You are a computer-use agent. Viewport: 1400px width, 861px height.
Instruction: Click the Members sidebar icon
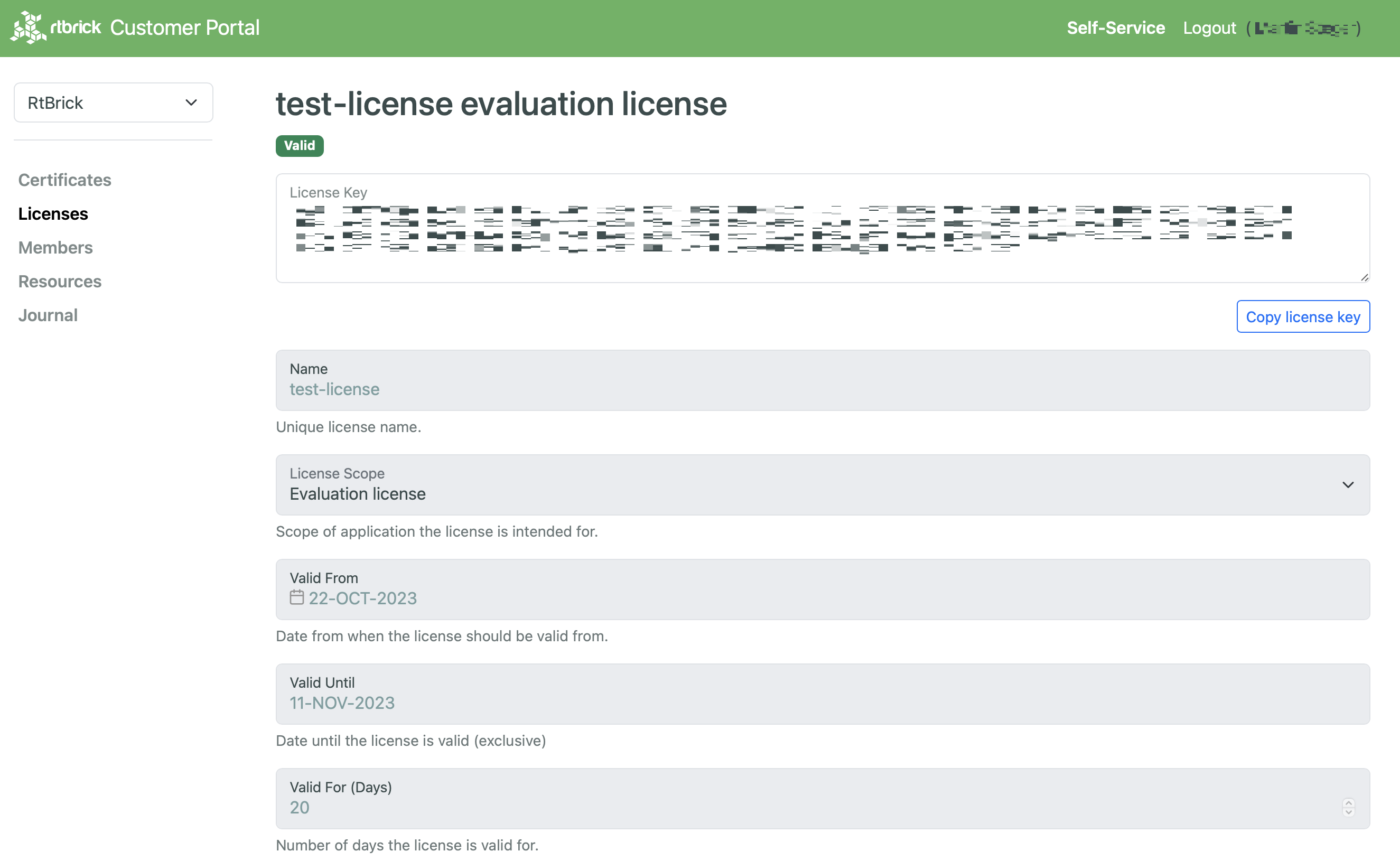click(55, 247)
